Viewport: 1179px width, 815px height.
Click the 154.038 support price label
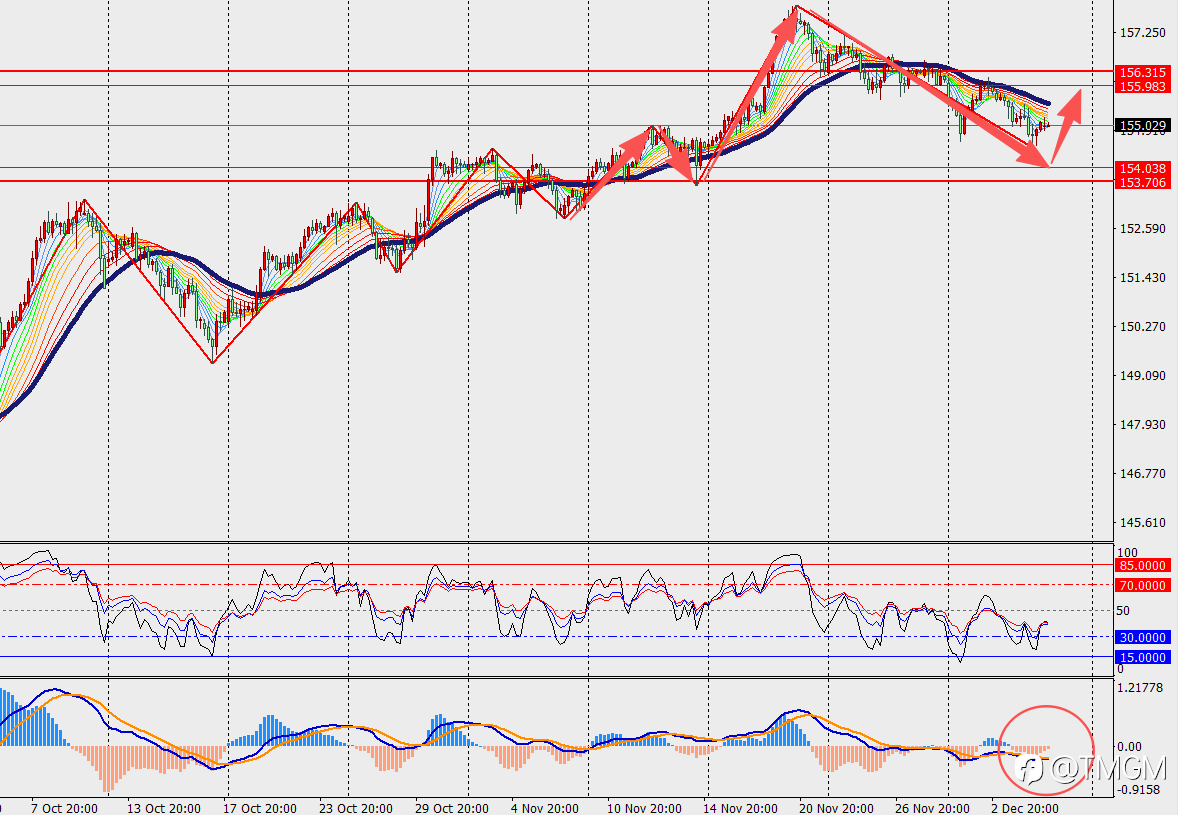1142,168
